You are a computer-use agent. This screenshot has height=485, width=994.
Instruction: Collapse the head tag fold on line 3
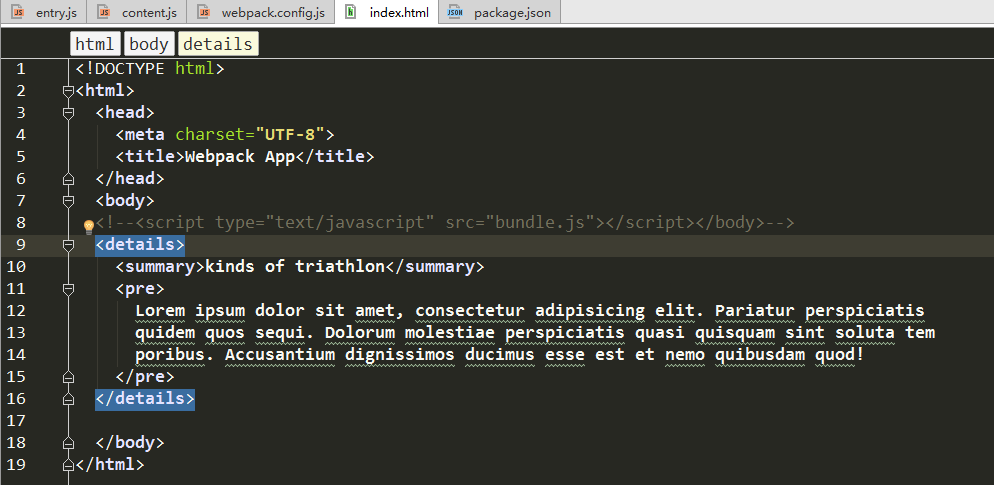(68, 113)
